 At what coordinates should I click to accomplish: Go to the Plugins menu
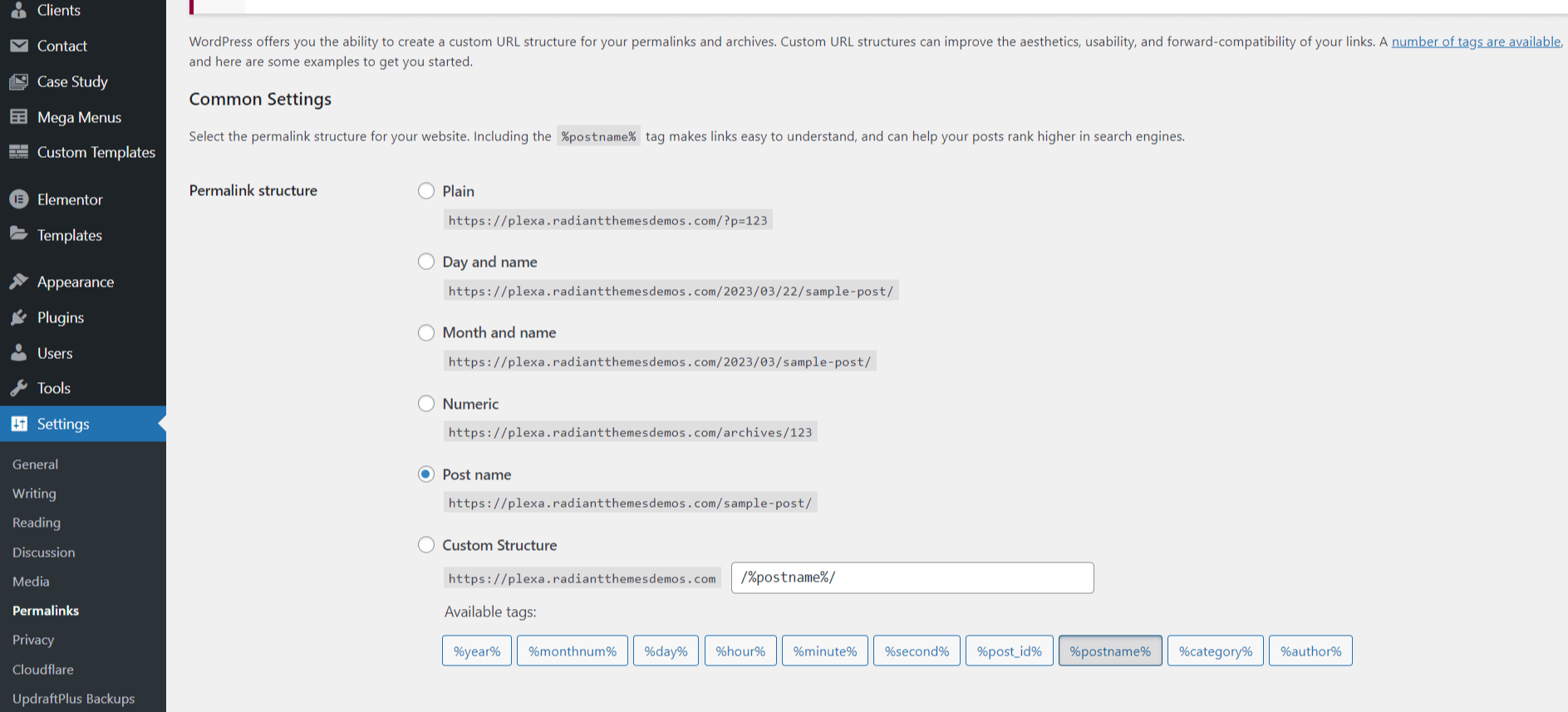61,317
